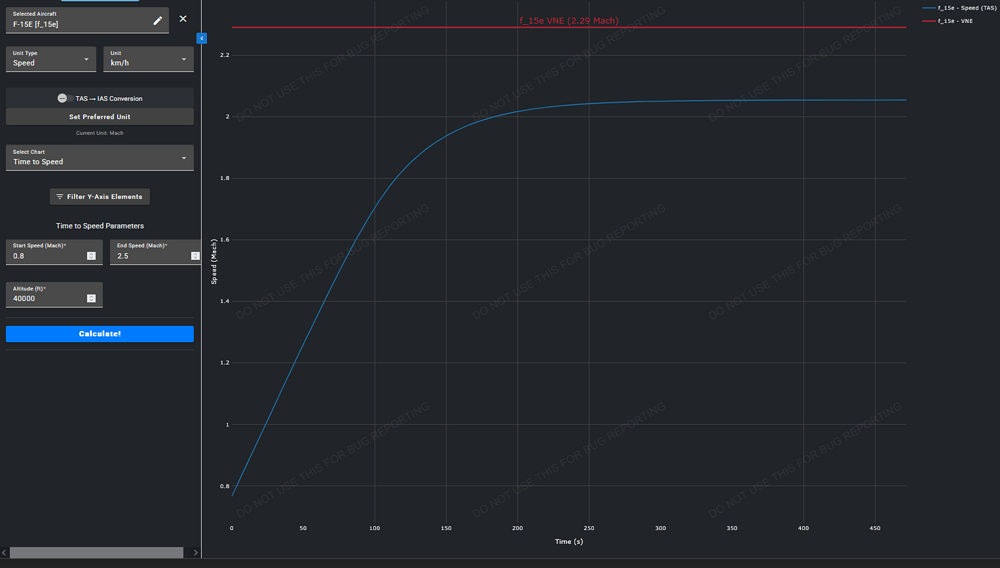Click the Selected Aircraft F-15E field

click(87, 20)
